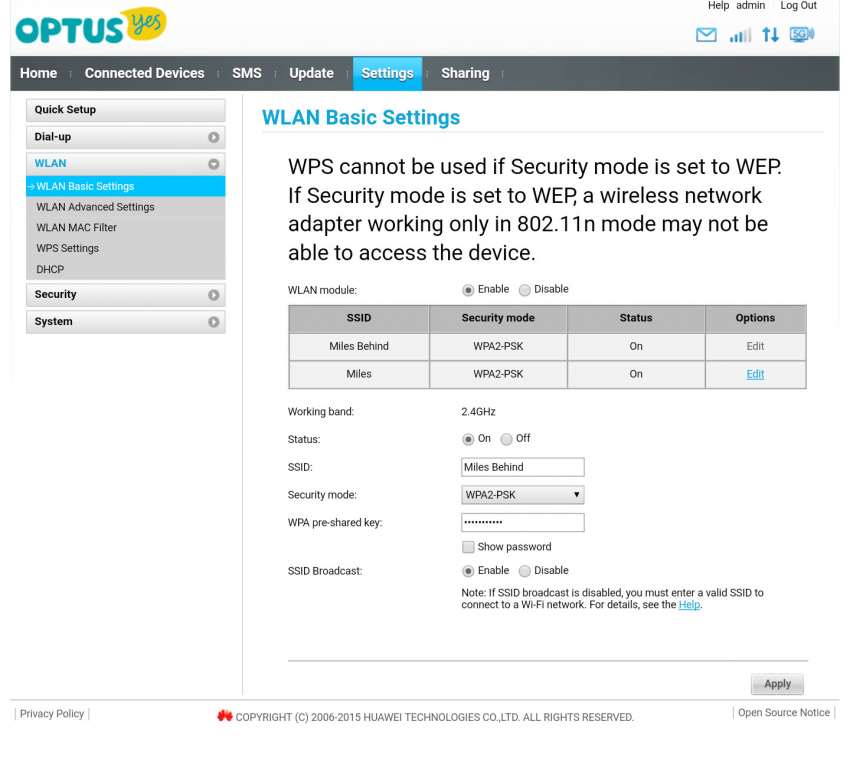Click the 5G network status icon
This screenshot has width=850, height=764.
pos(799,34)
